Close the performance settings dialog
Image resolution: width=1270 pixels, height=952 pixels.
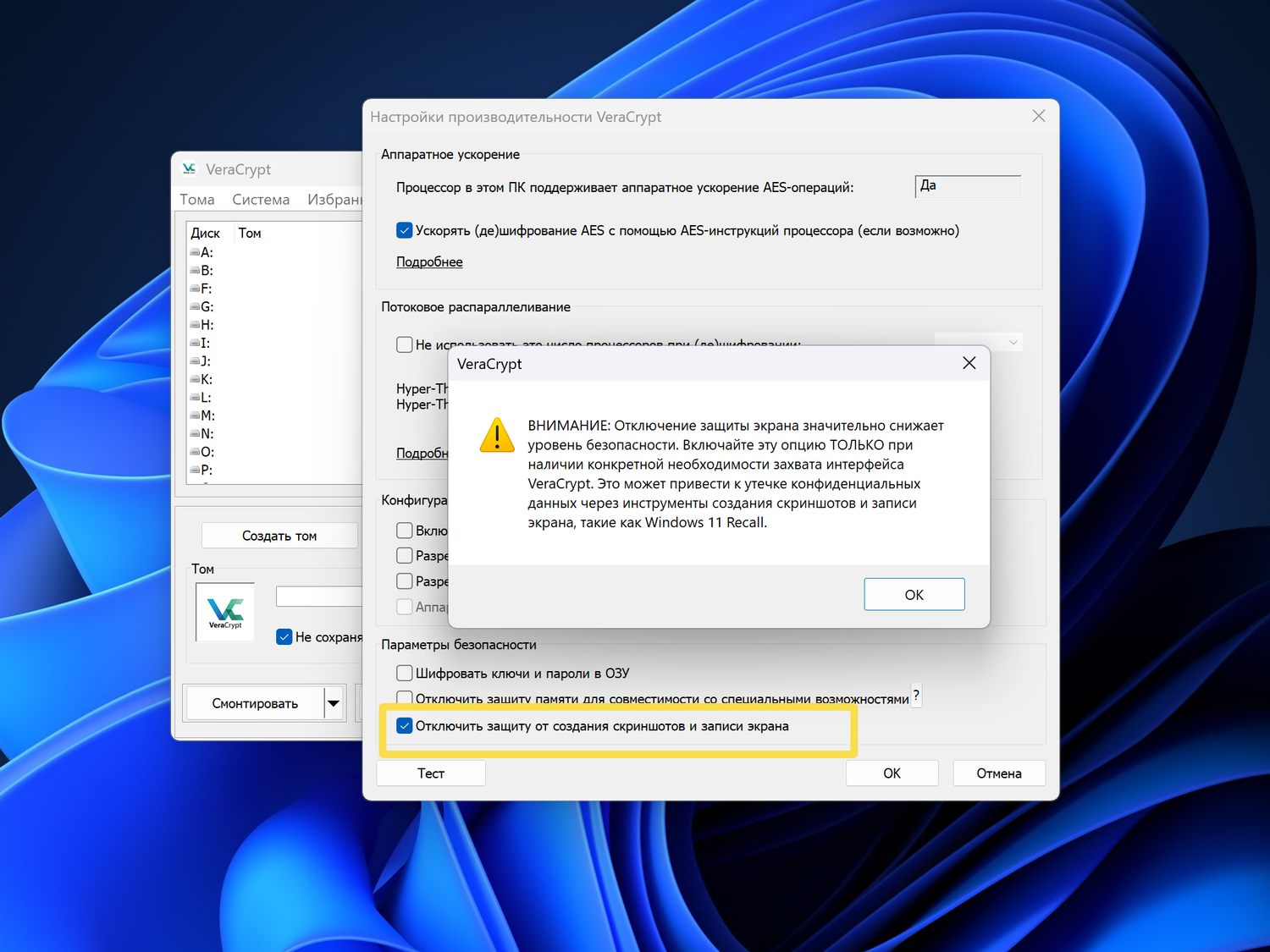(x=1039, y=116)
